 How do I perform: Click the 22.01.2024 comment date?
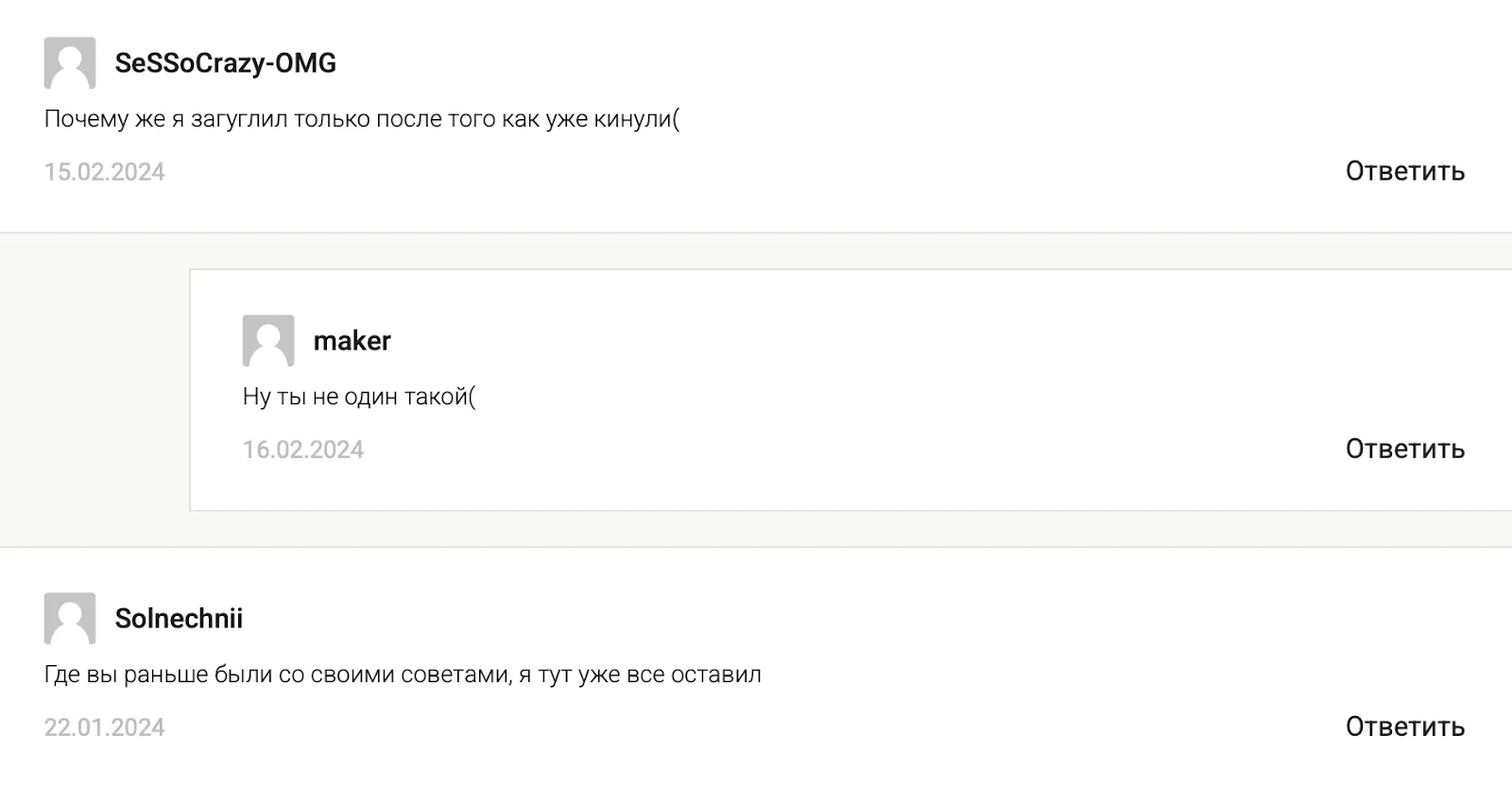coord(105,727)
